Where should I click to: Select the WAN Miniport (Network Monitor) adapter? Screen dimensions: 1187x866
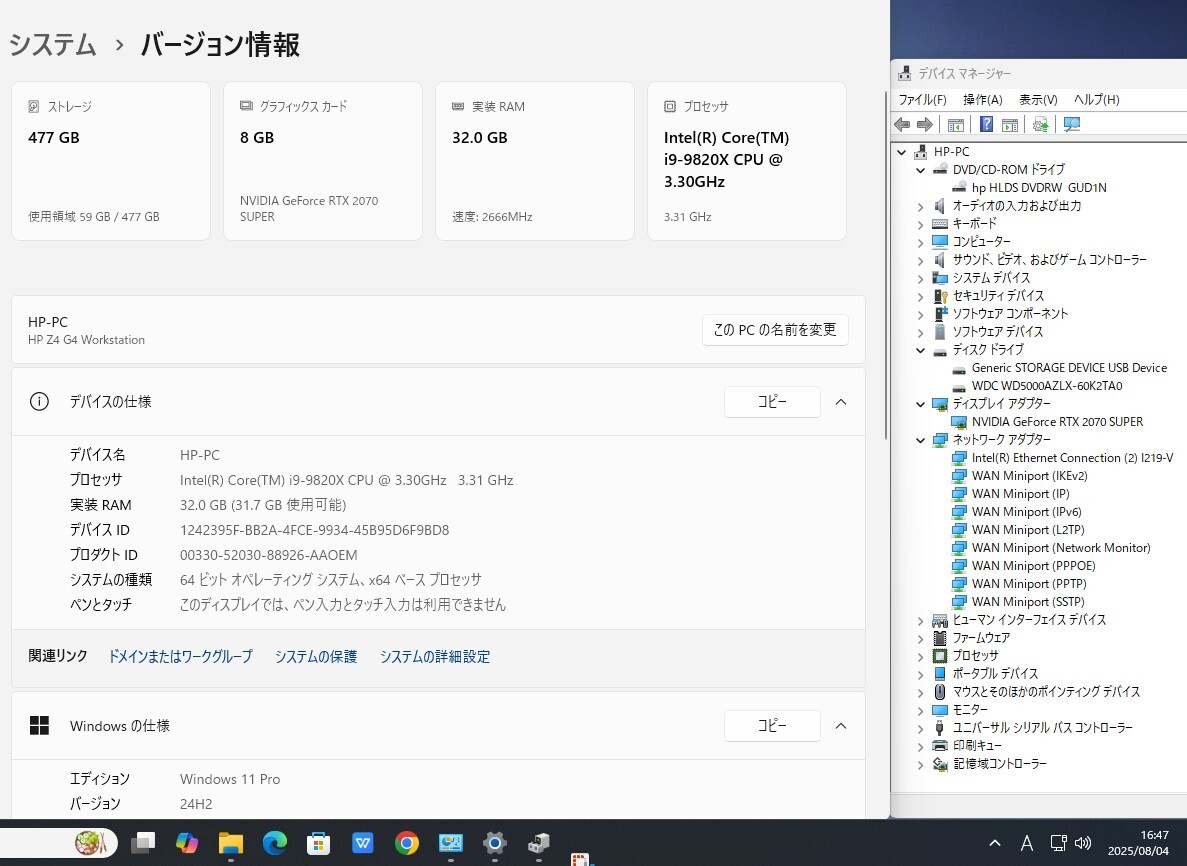pyautogui.click(x=1061, y=548)
